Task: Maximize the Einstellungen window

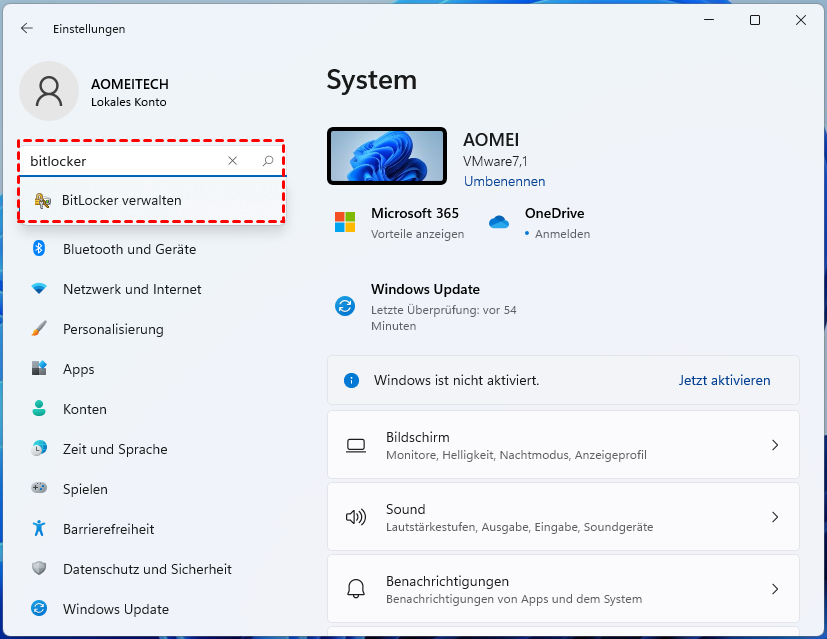Action: [755, 20]
